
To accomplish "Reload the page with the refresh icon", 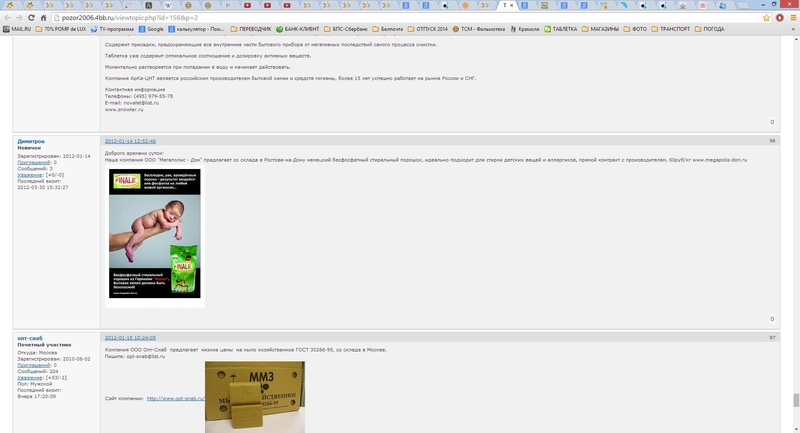I will (x=32, y=18).
